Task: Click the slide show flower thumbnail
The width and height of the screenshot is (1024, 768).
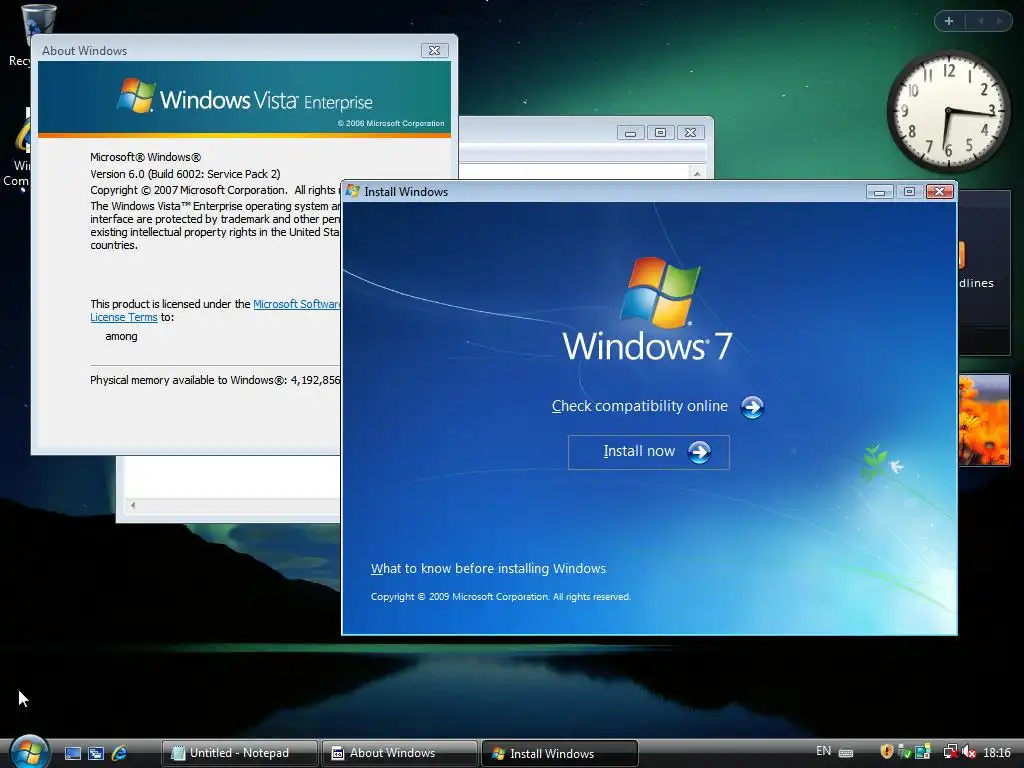Action: click(984, 420)
